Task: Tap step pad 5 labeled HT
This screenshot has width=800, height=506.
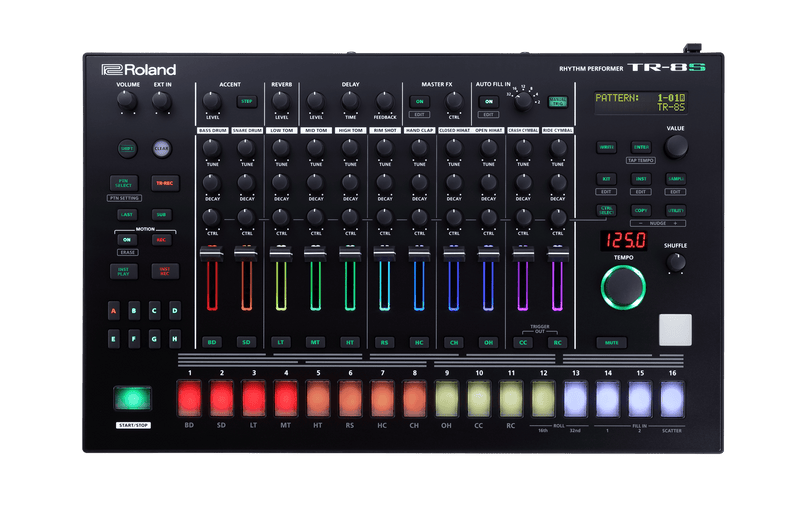Action: pyautogui.click(x=318, y=398)
